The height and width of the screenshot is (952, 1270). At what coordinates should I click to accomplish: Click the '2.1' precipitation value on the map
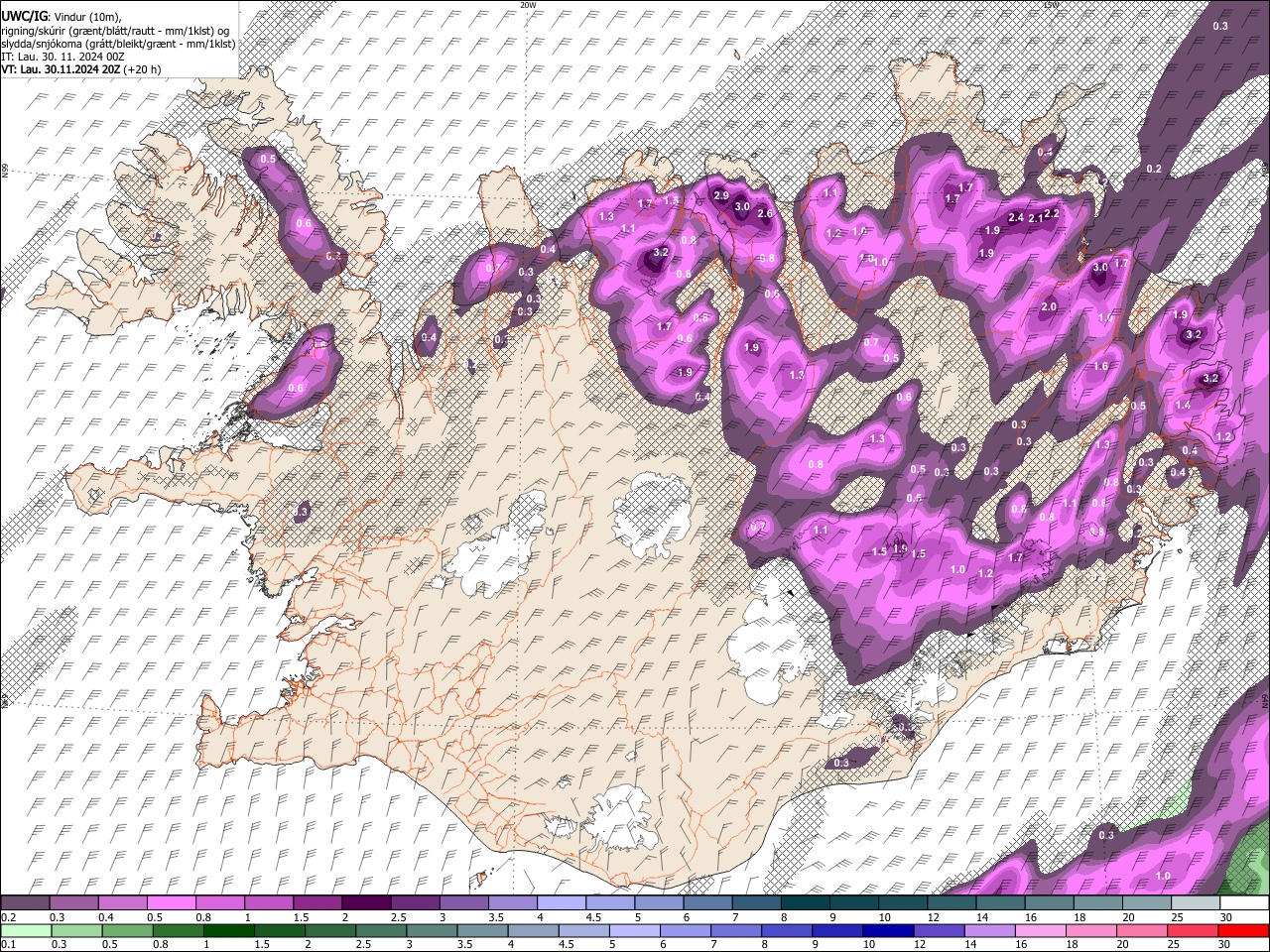click(x=1036, y=218)
